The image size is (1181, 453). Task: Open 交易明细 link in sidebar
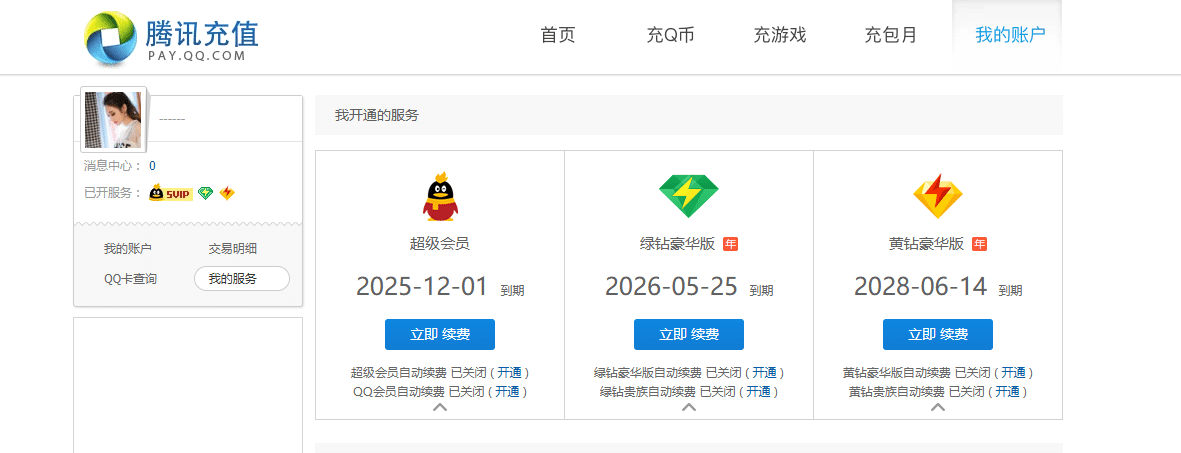point(233,249)
